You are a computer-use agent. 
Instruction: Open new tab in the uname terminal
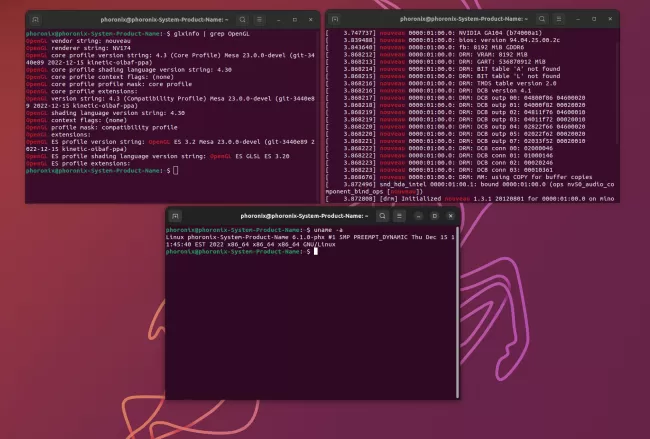[x=176, y=214]
